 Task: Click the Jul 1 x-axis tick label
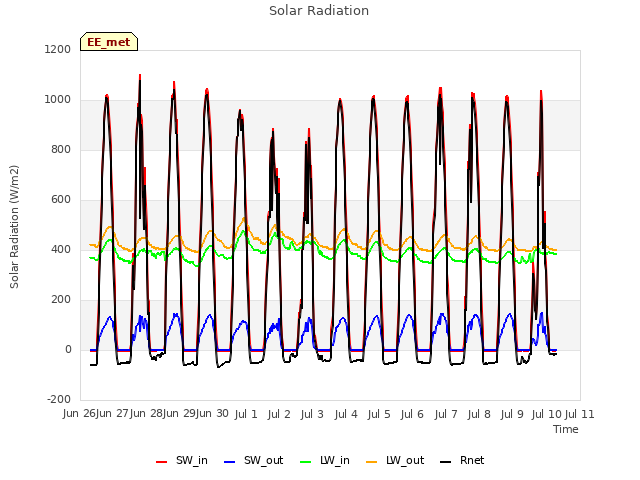pos(246,414)
